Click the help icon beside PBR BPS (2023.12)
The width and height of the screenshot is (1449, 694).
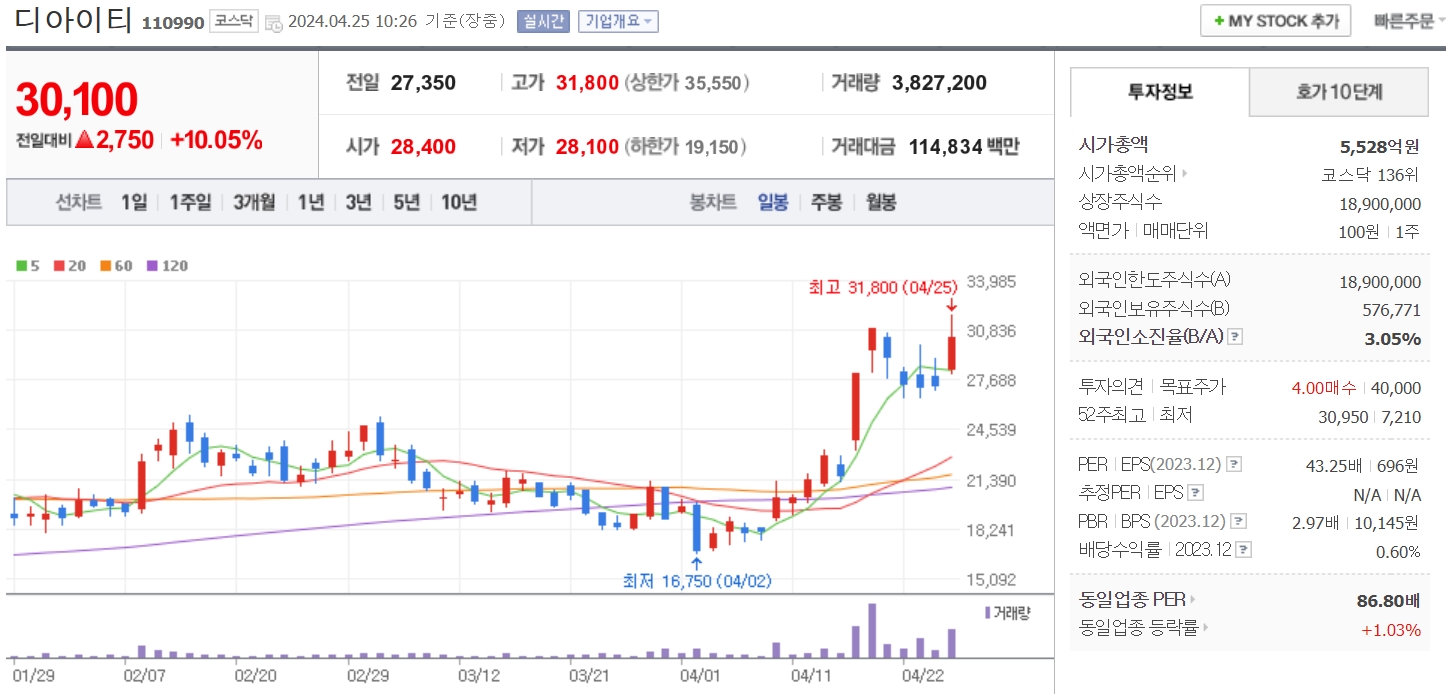(1239, 521)
